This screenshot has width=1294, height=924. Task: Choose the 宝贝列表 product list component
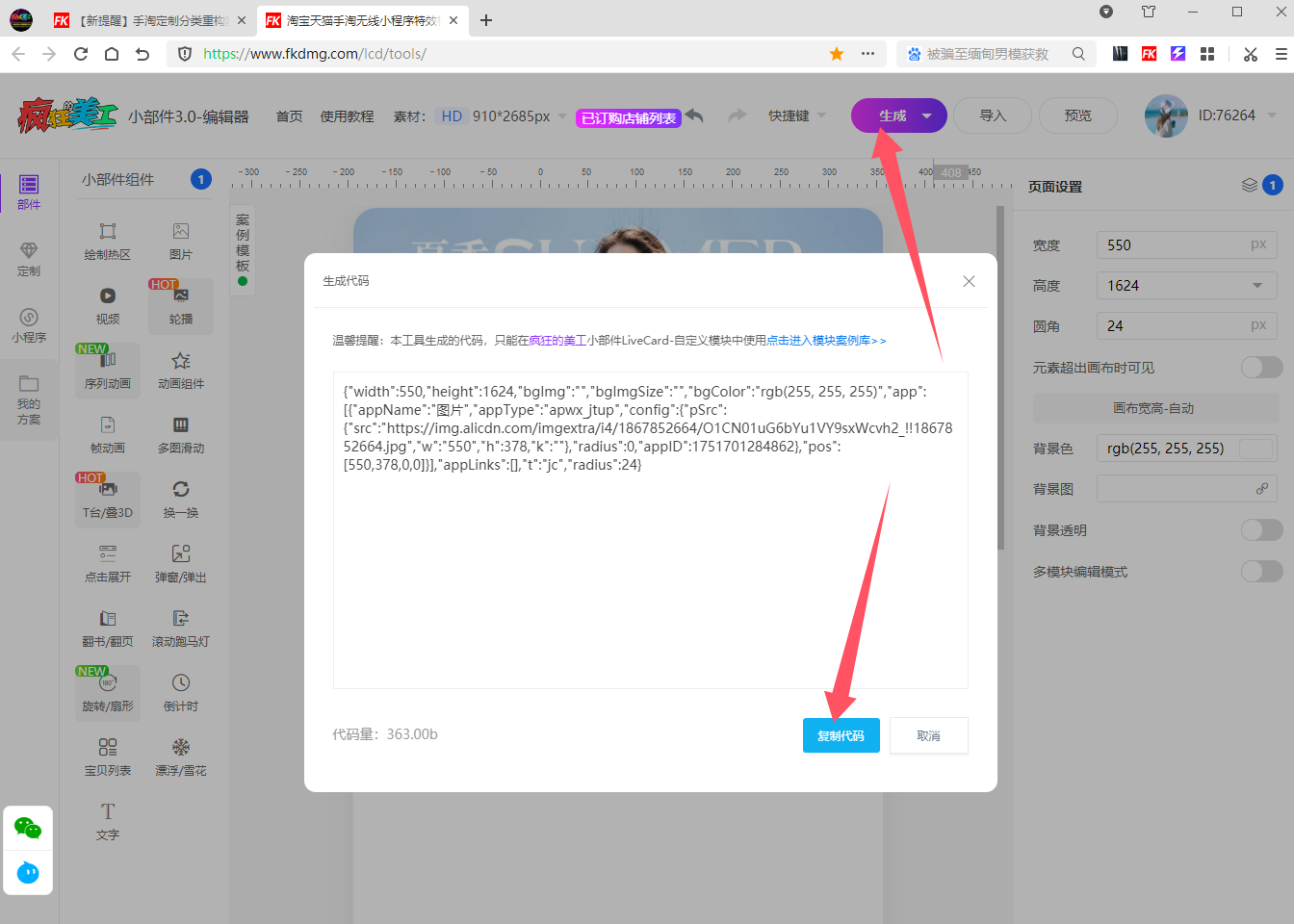[x=108, y=757]
